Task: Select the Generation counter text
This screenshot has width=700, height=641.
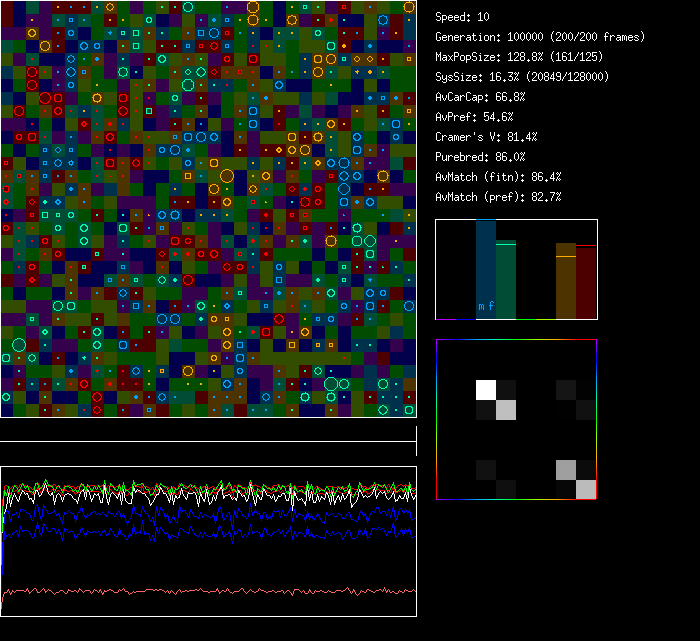Action: 540,37
